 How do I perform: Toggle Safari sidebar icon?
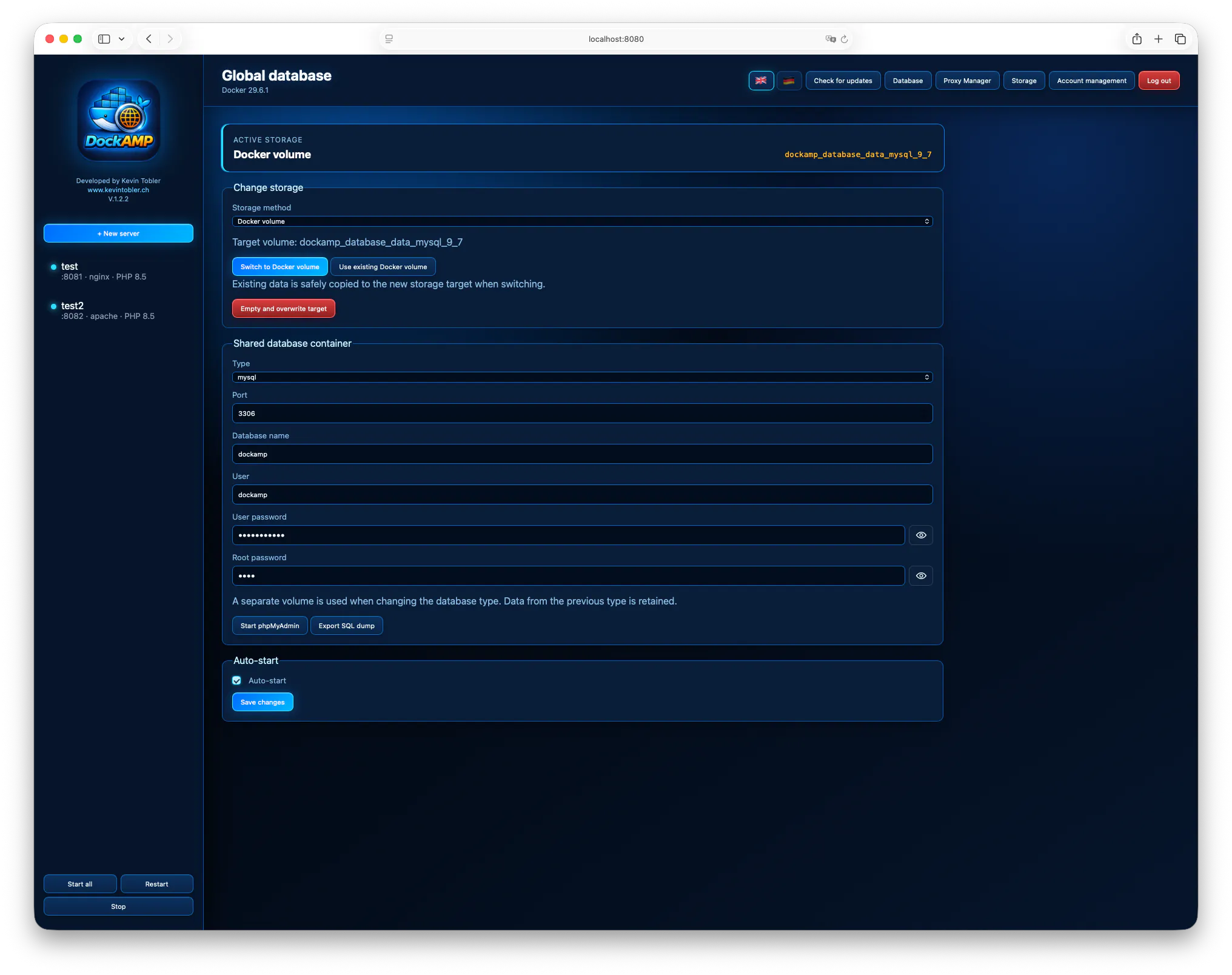pos(104,39)
